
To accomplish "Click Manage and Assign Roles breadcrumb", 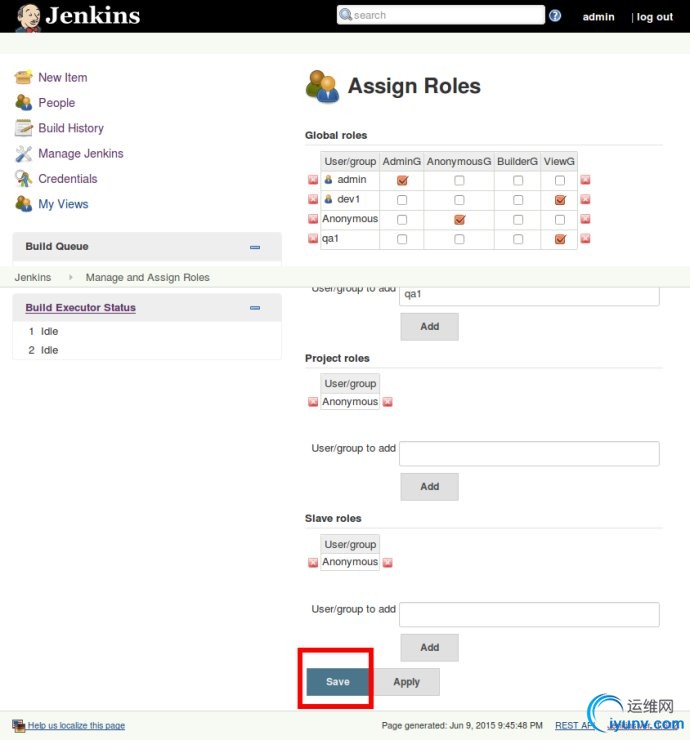I will coord(148,277).
